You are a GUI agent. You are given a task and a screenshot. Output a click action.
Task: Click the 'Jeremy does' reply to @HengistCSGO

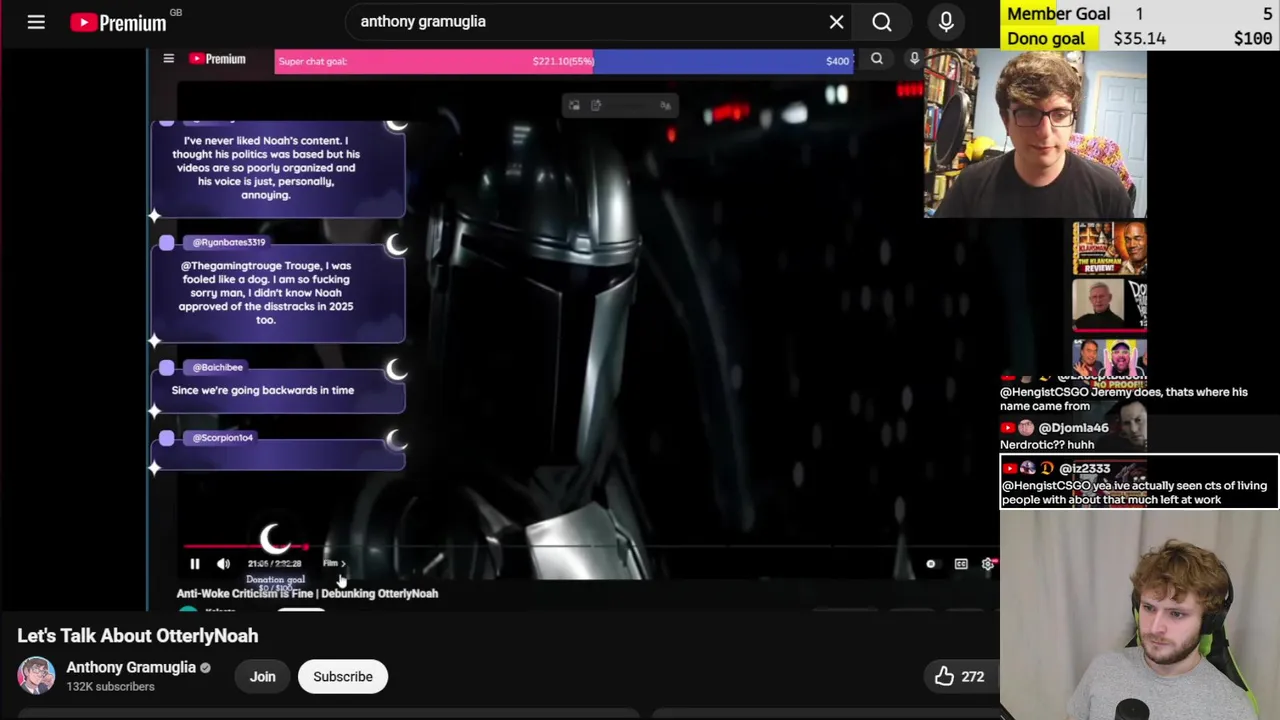coord(1124,399)
